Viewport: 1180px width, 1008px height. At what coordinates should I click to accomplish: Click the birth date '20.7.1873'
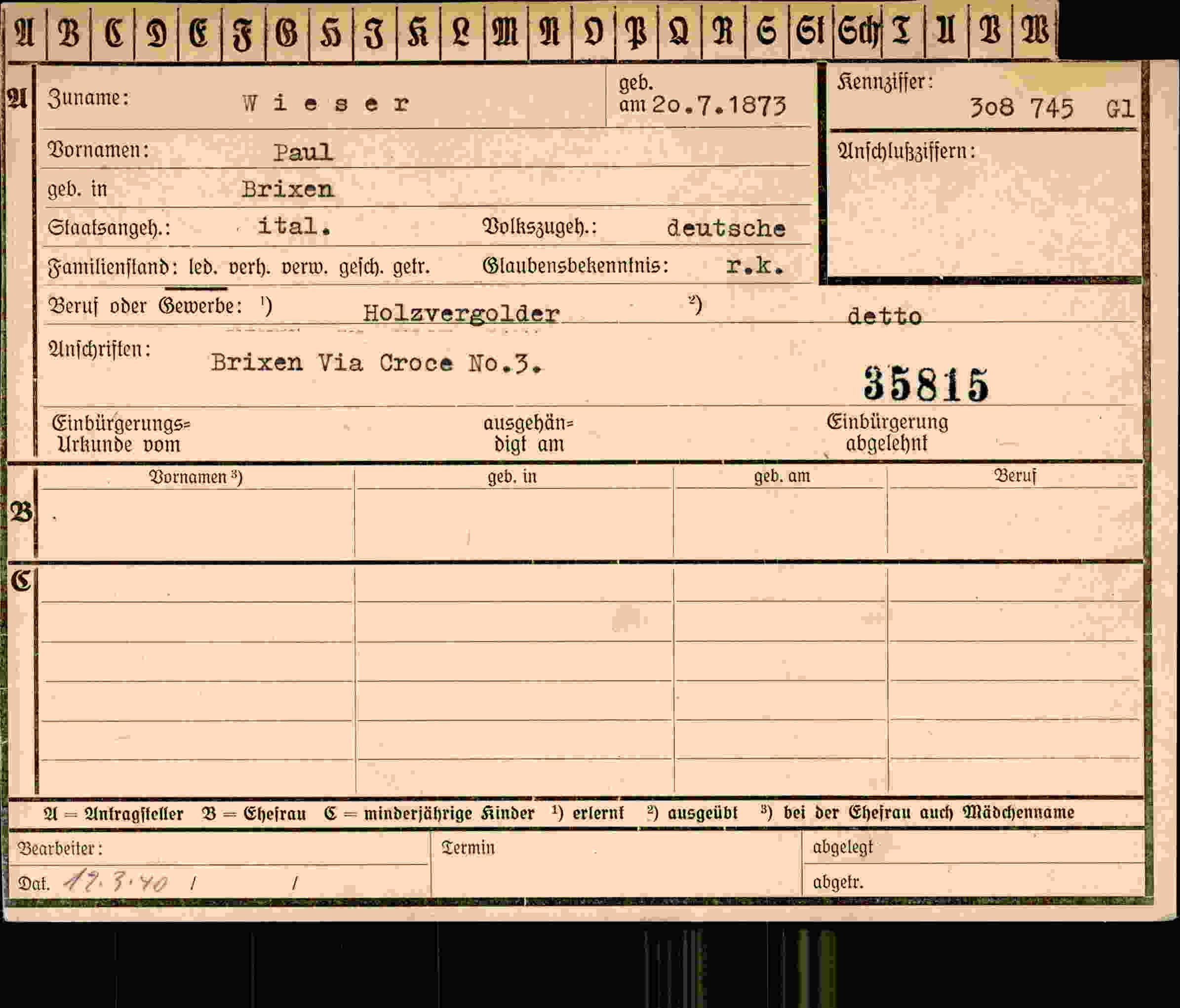[x=719, y=105]
